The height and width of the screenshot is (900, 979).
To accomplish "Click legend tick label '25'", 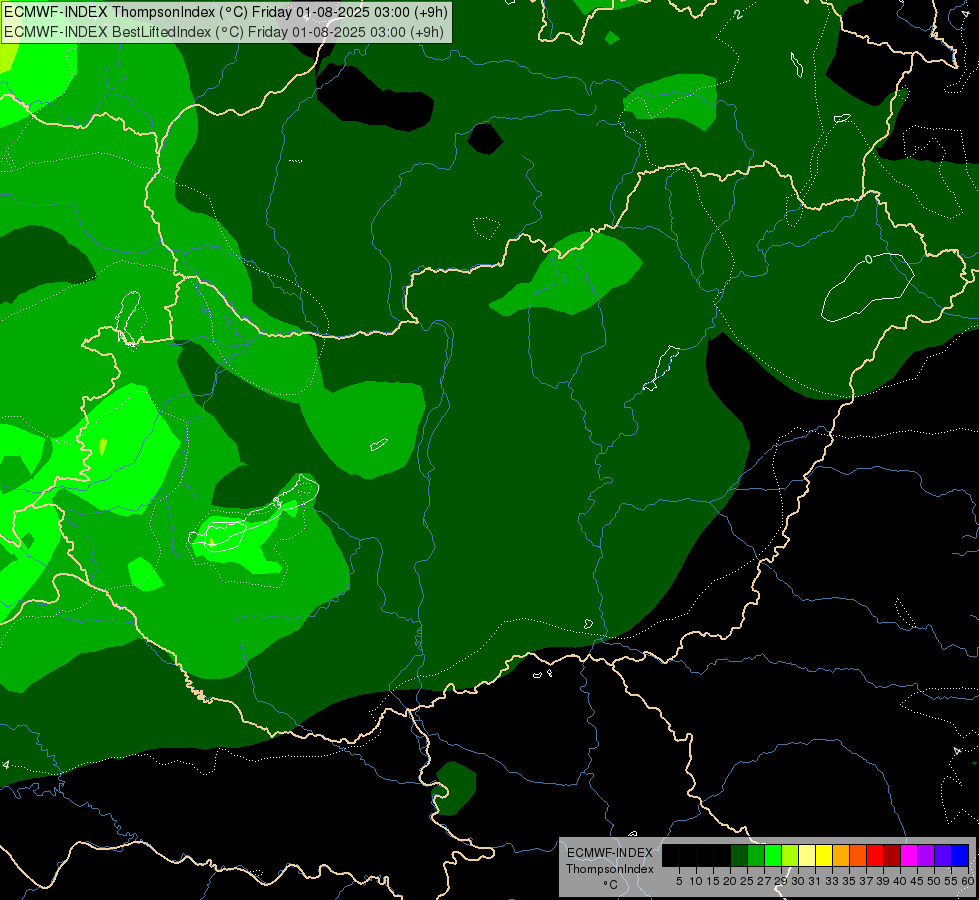I will tap(747, 881).
